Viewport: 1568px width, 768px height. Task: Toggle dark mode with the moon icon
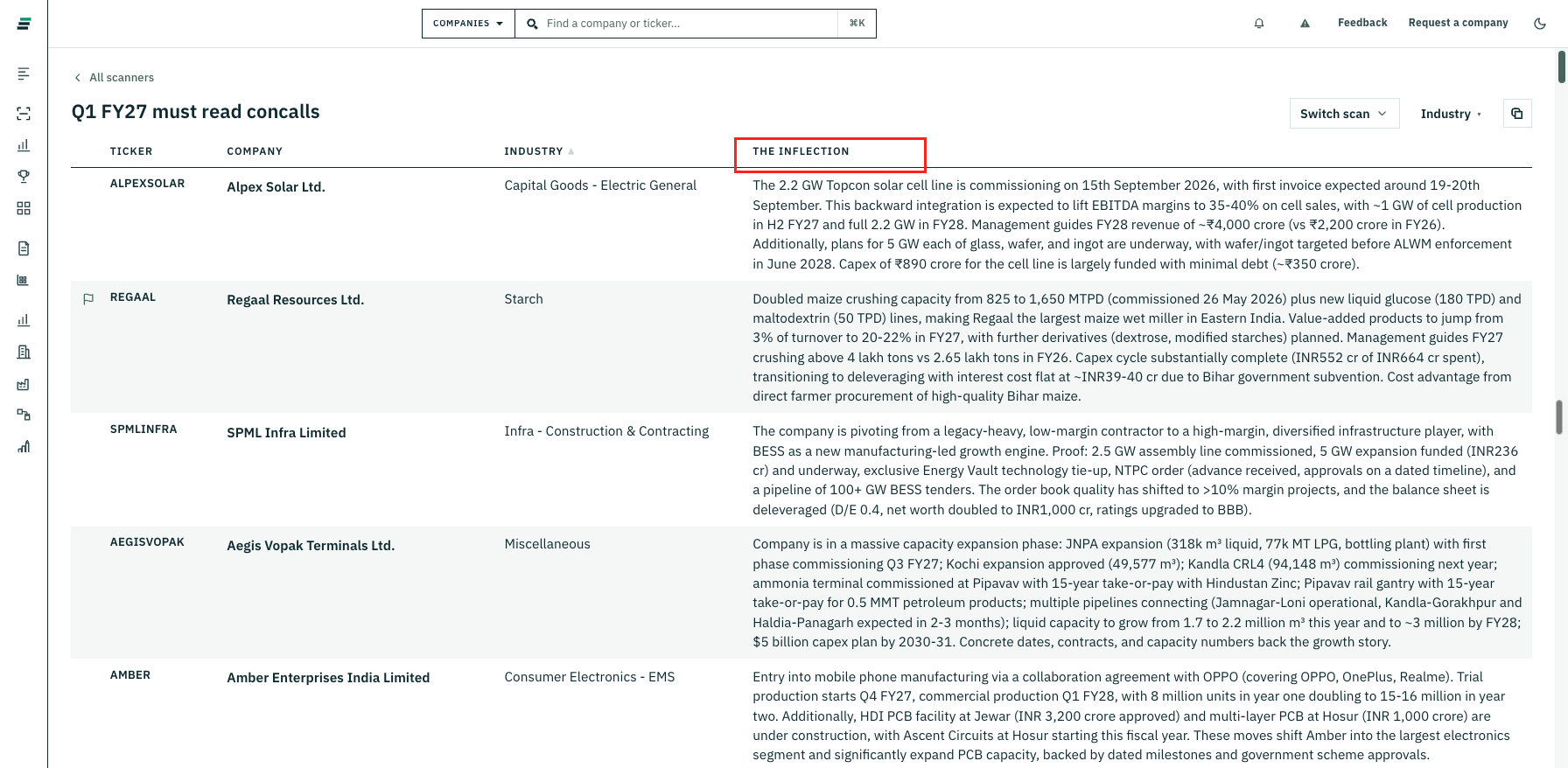[x=1540, y=24]
